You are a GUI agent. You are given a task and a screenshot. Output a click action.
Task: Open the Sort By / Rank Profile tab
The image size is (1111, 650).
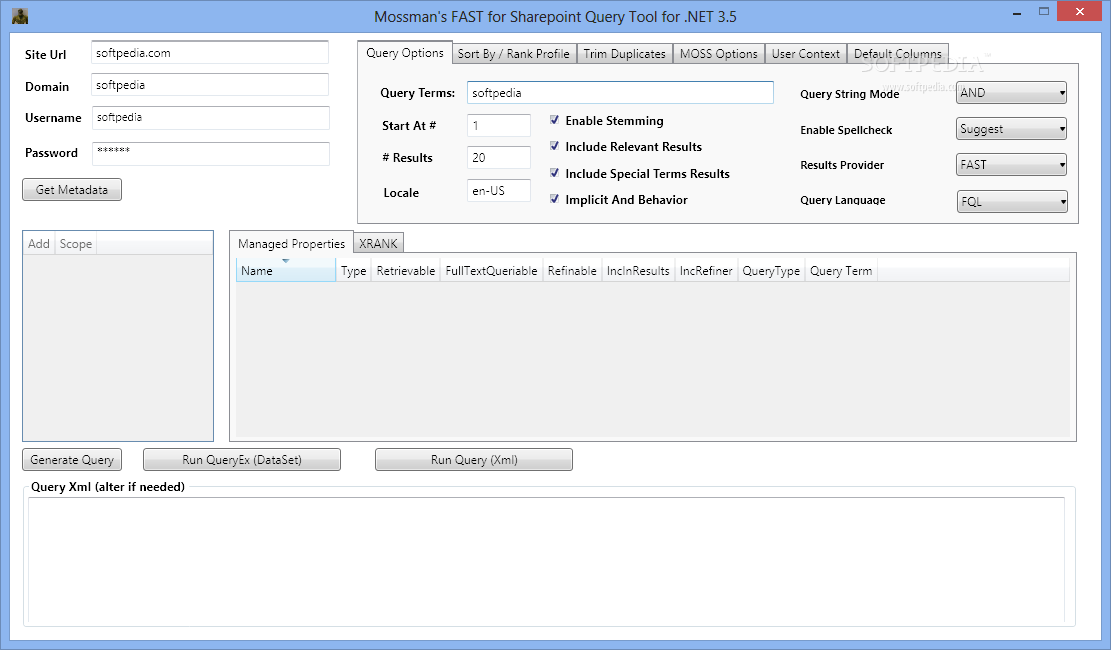click(514, 54)
